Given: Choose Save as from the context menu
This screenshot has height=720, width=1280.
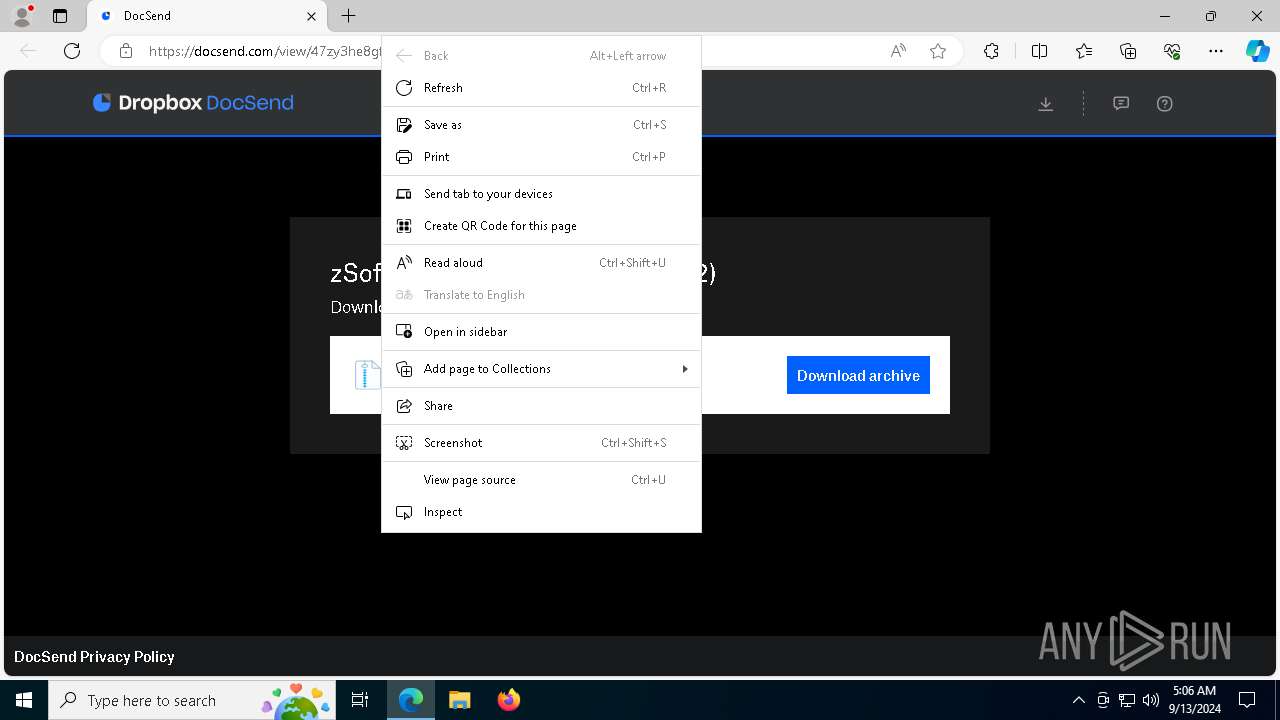Looking at the screenshot, I should tap(541, 125).
